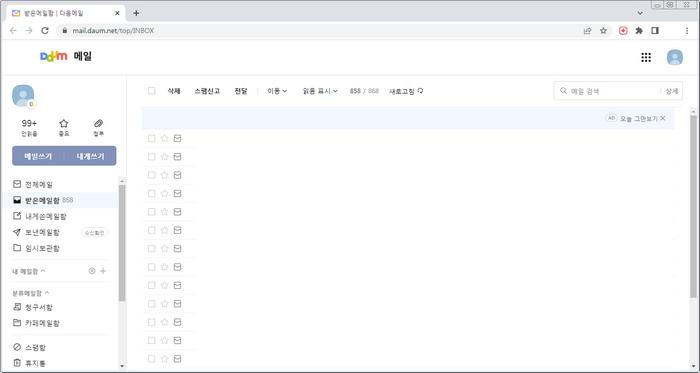
Task: Click the 858 / 868 mail count text
Action: pyautogui.click(x=364, y=91)
